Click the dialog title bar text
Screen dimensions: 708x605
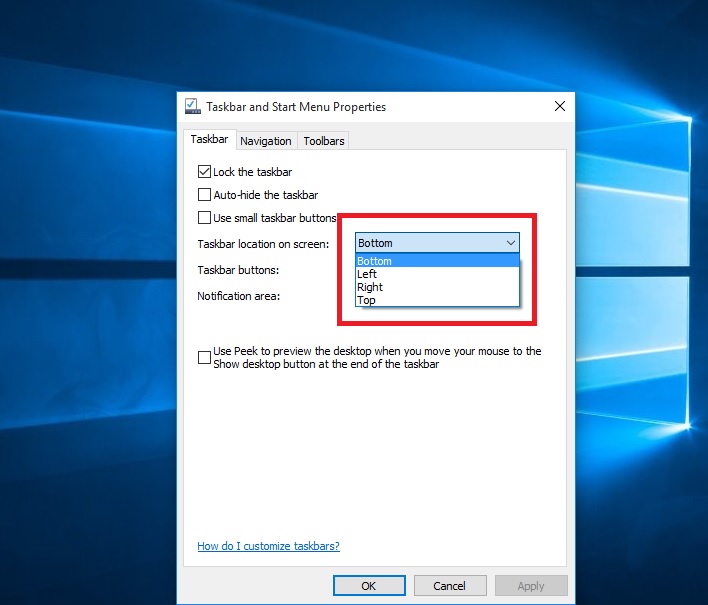click(296, 107)
